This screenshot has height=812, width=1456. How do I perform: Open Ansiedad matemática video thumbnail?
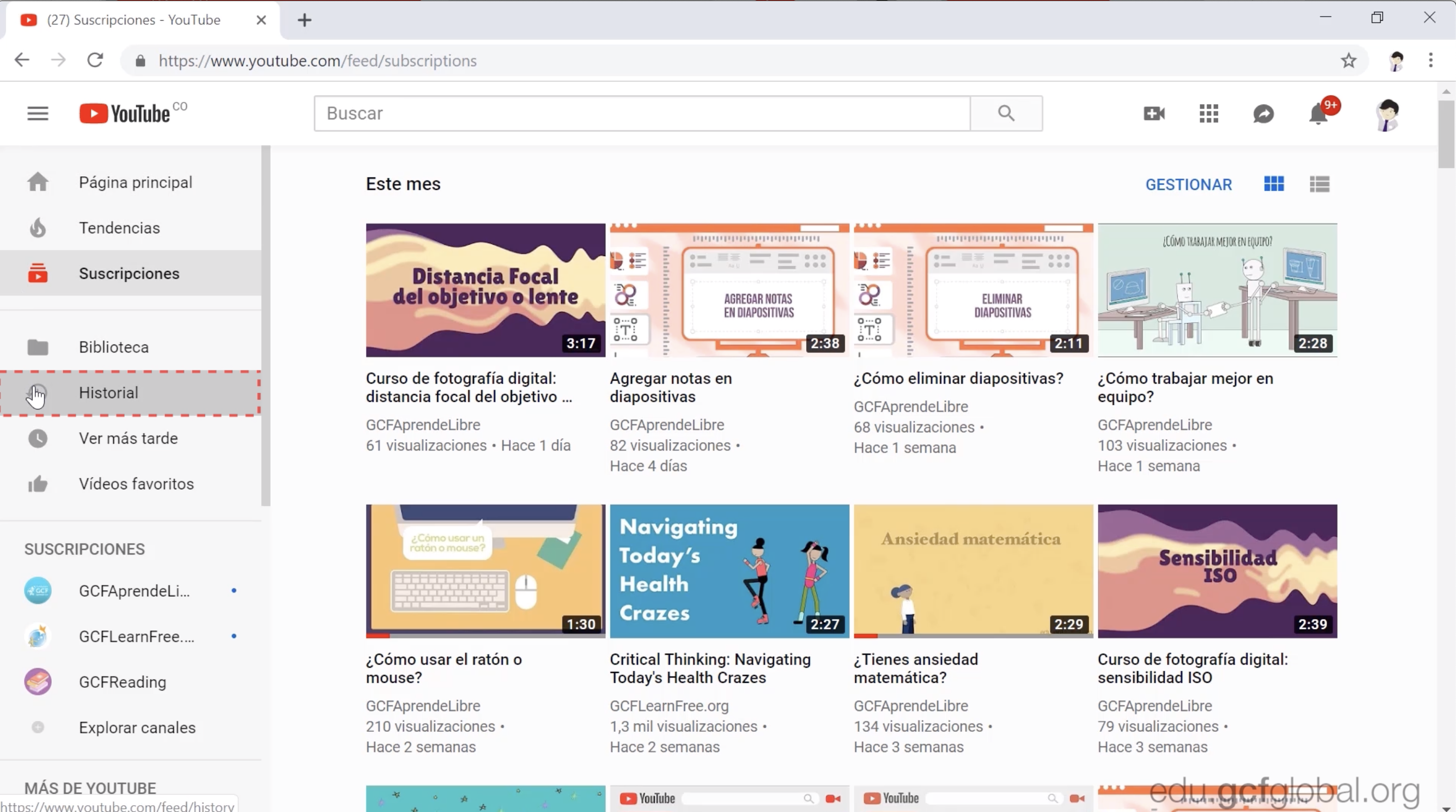(973, 570)
